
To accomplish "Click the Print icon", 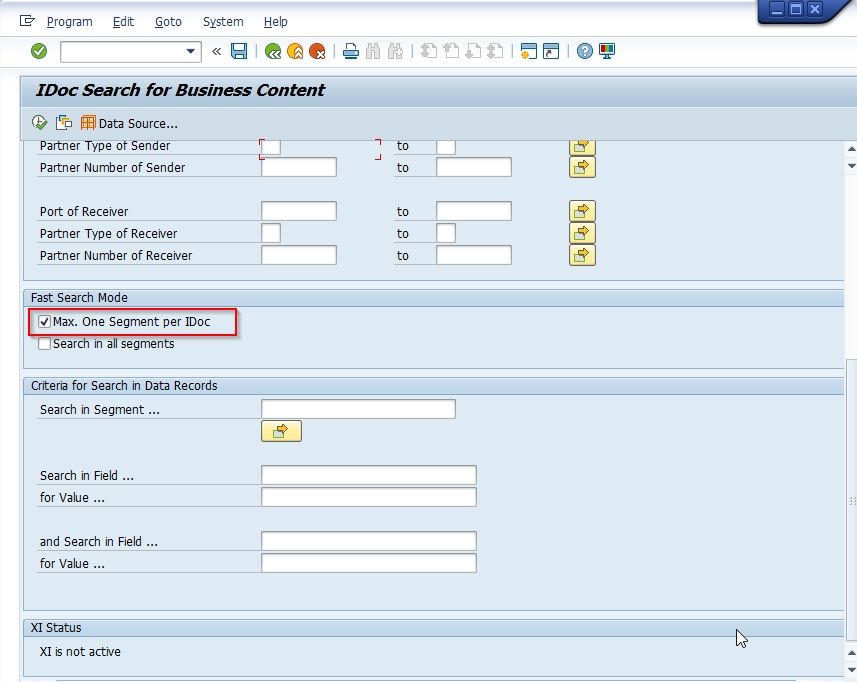I will coord(351,51).
